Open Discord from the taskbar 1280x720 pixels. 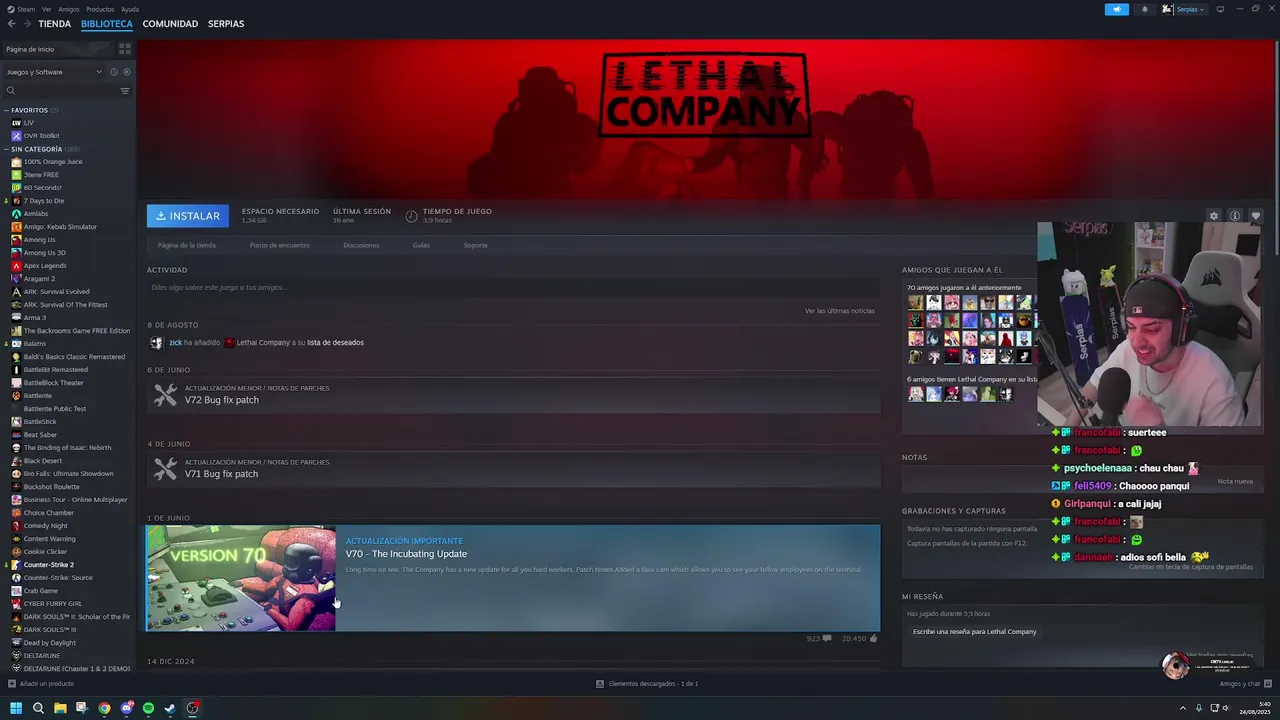click(x=126, y=708)
